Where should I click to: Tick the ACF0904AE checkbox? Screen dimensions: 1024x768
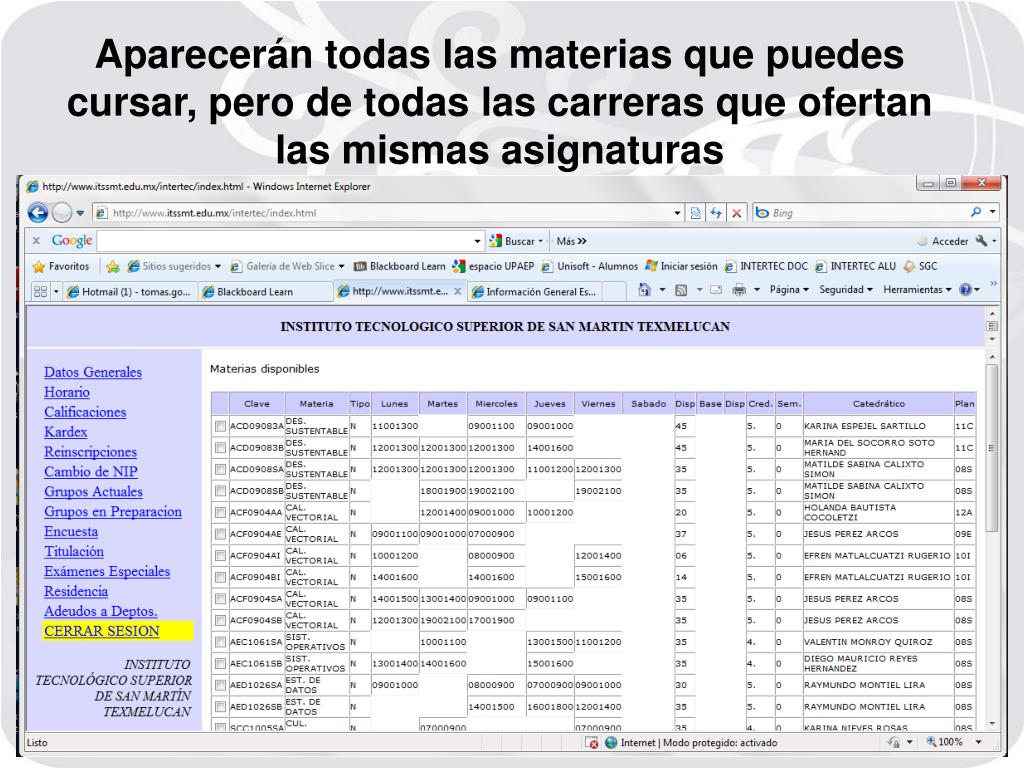click(x=220, y=534)
